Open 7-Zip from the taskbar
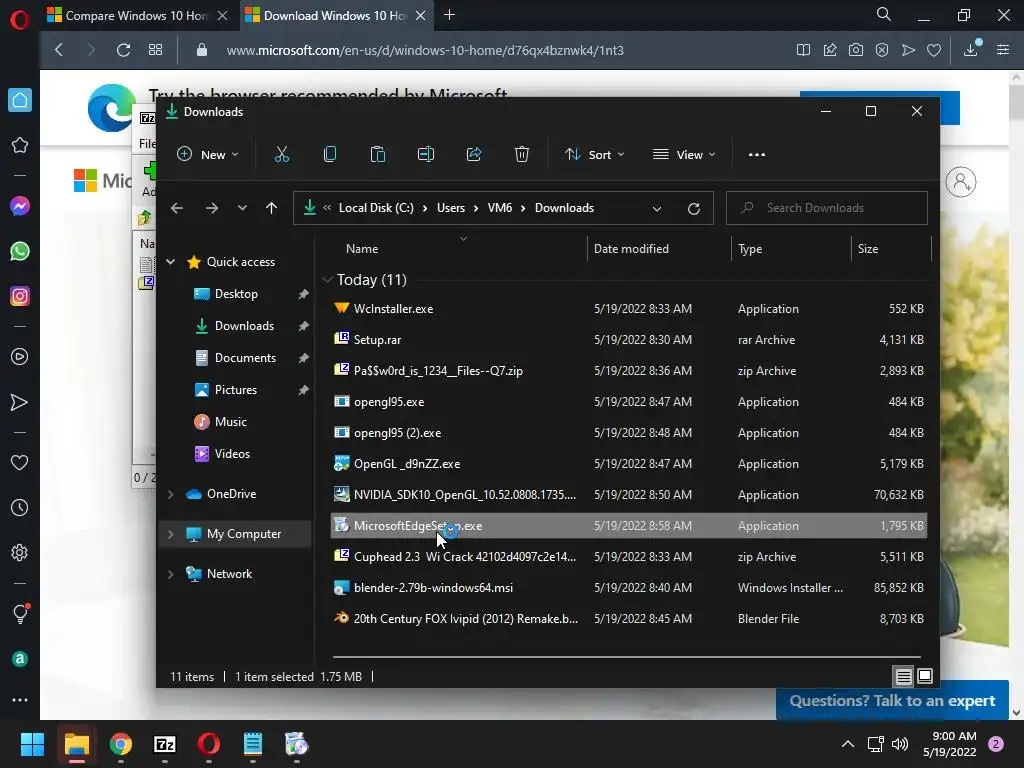The image size is (1024, 768). [x=165, y=744]
